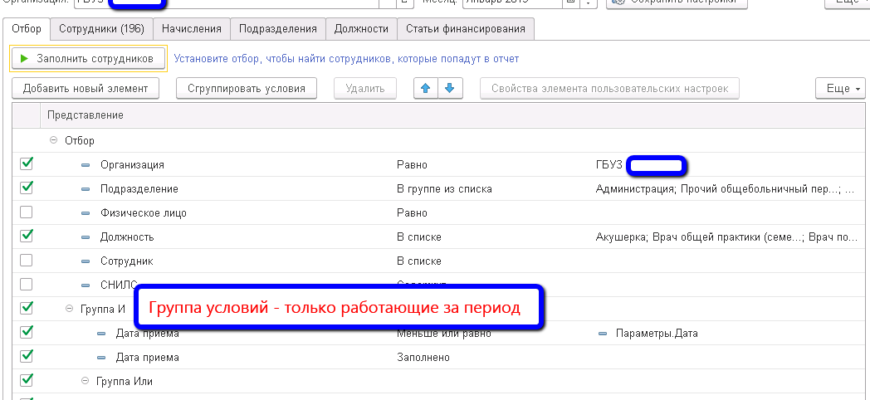Open the Должности tab
This screenshot has width=870, height=400.
361,29
